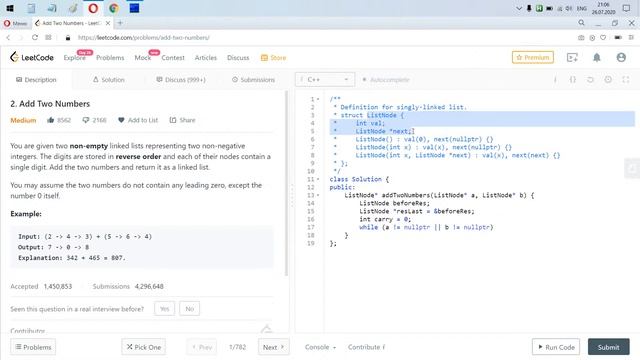
Task: Collapse code fold at line 11
Action: [318, 179]
